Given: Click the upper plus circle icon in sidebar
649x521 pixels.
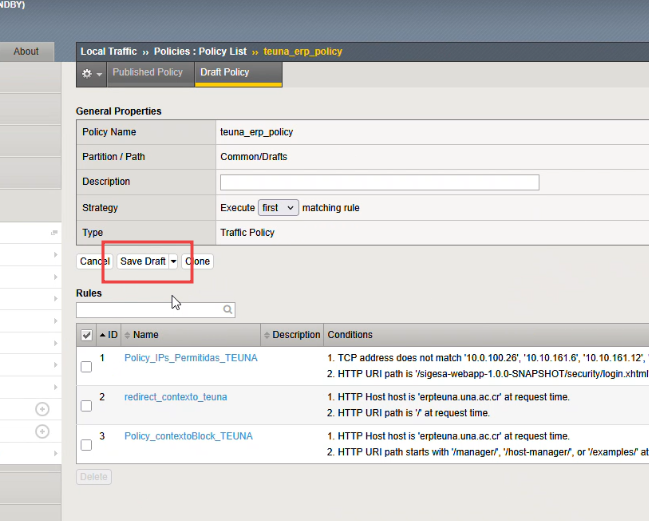Looking at the screenshot, I should click(42, 409).
